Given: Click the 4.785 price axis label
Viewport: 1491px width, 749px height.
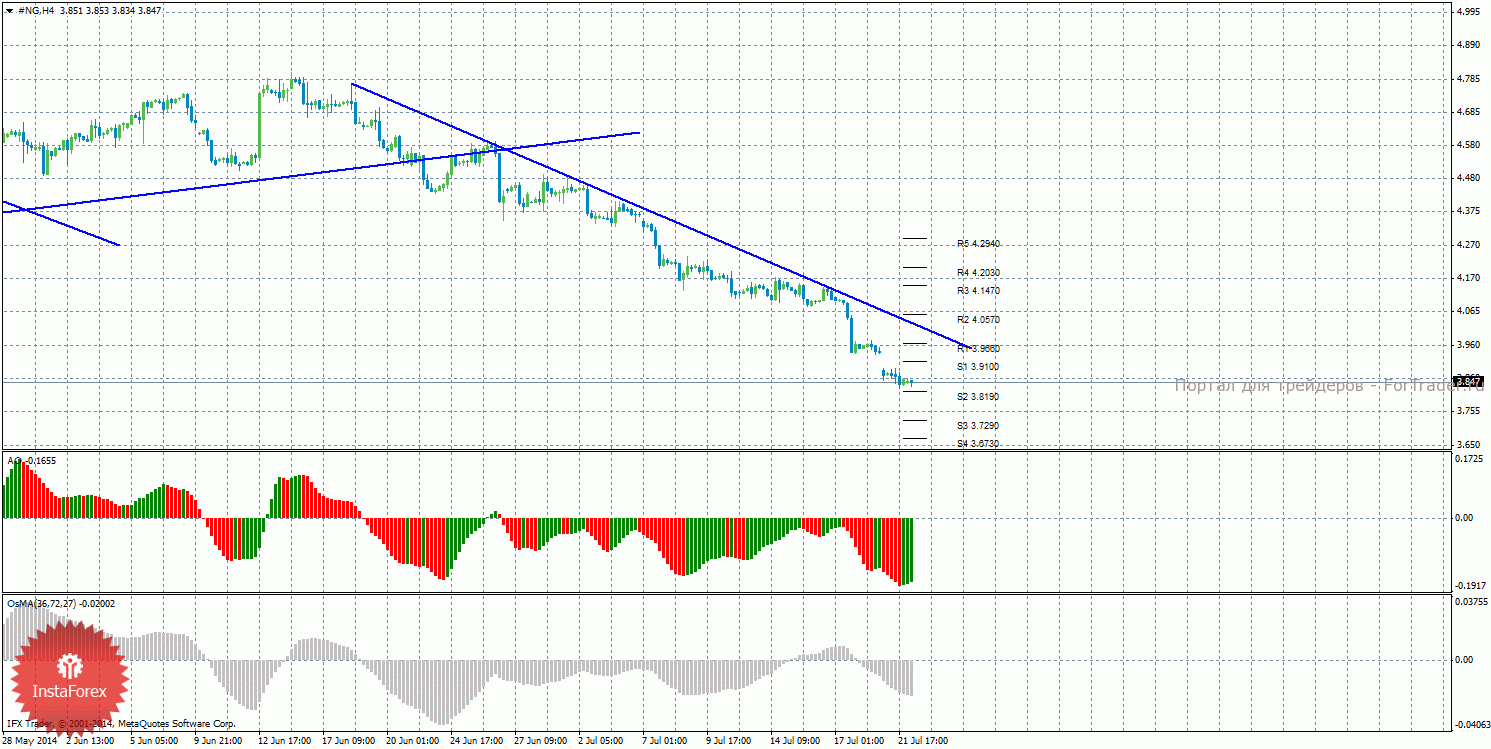Looking at the screenshot, I should [1468, 78].
